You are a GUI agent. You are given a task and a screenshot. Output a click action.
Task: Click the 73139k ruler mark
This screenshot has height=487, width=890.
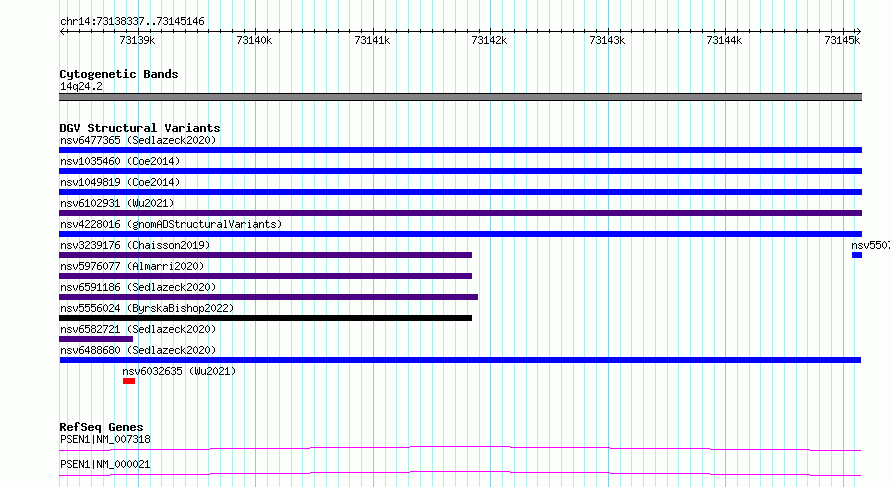(x=137, y=40)
